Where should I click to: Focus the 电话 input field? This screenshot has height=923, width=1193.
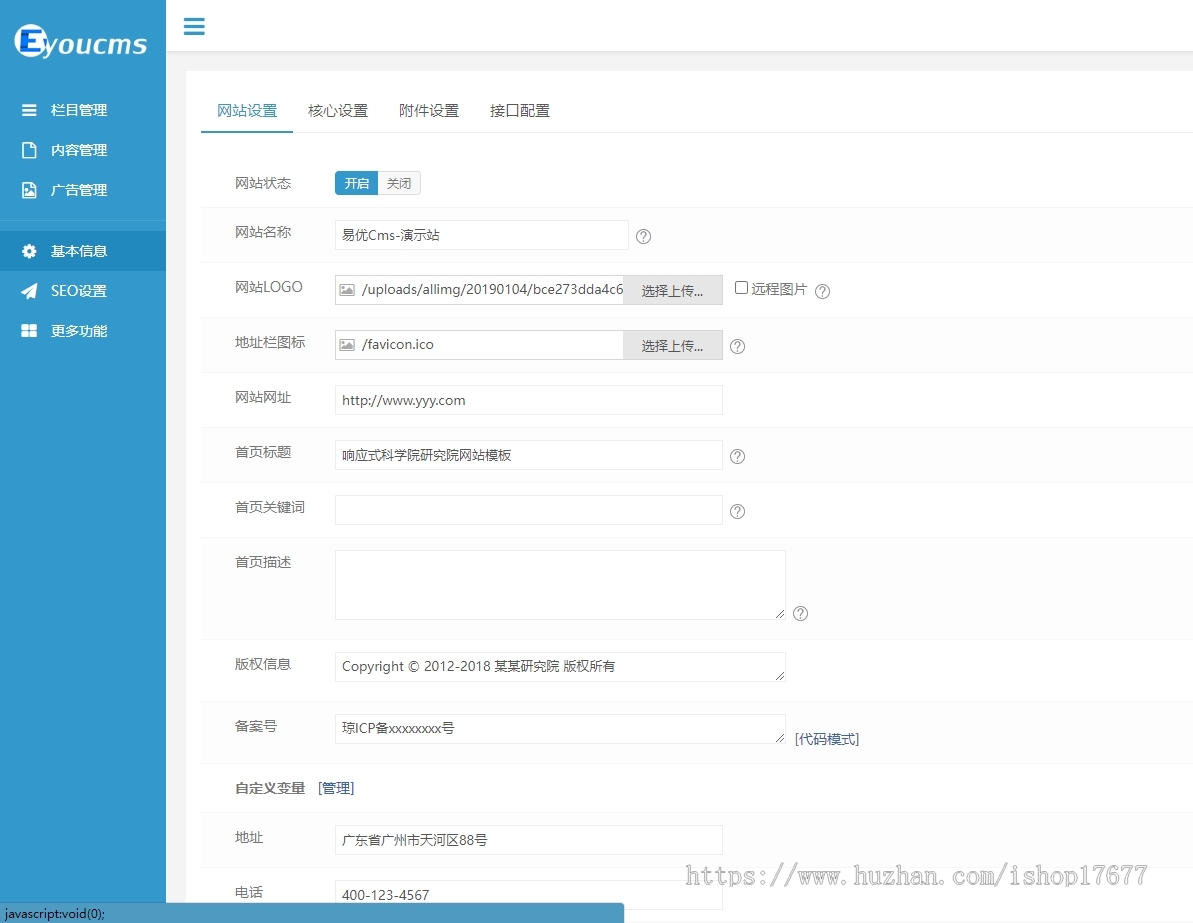tap(529, 895)
